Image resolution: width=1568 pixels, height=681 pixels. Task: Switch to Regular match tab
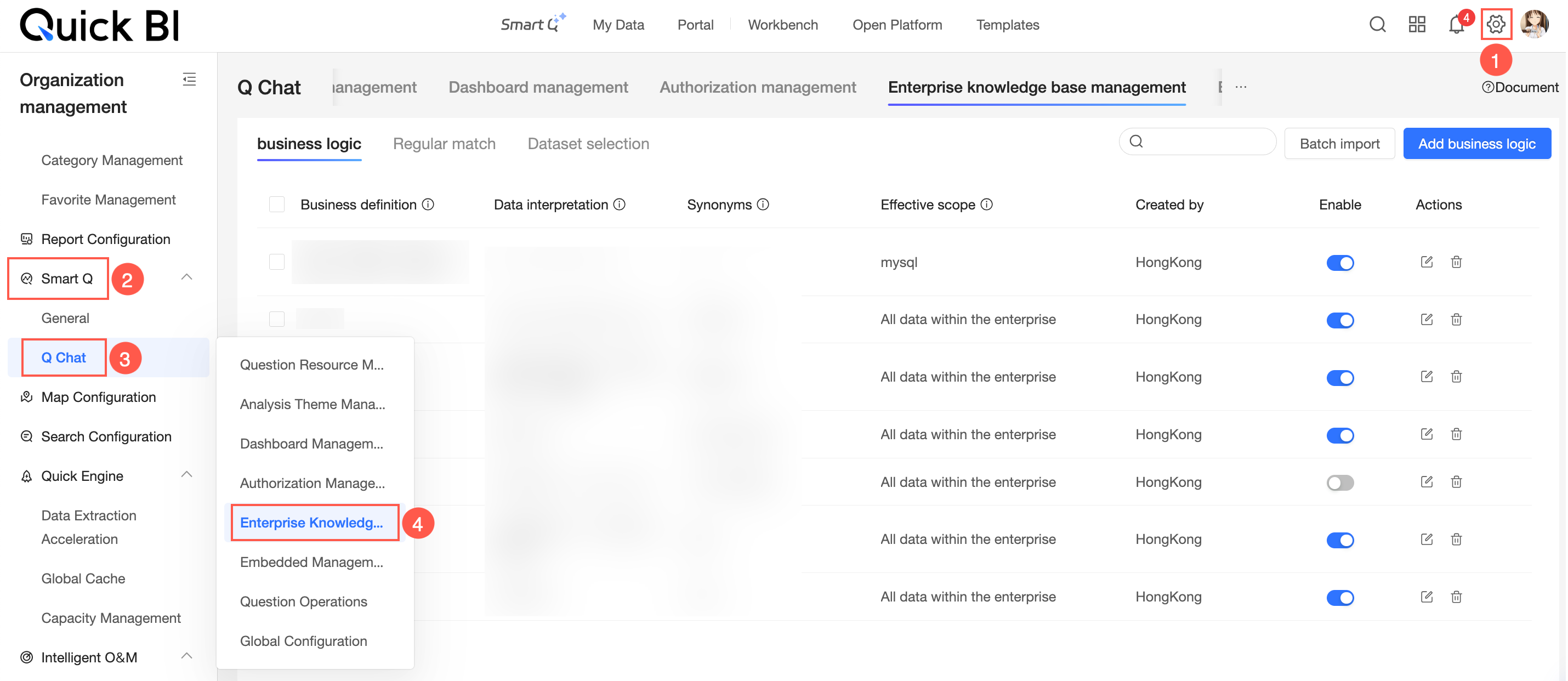444,144
